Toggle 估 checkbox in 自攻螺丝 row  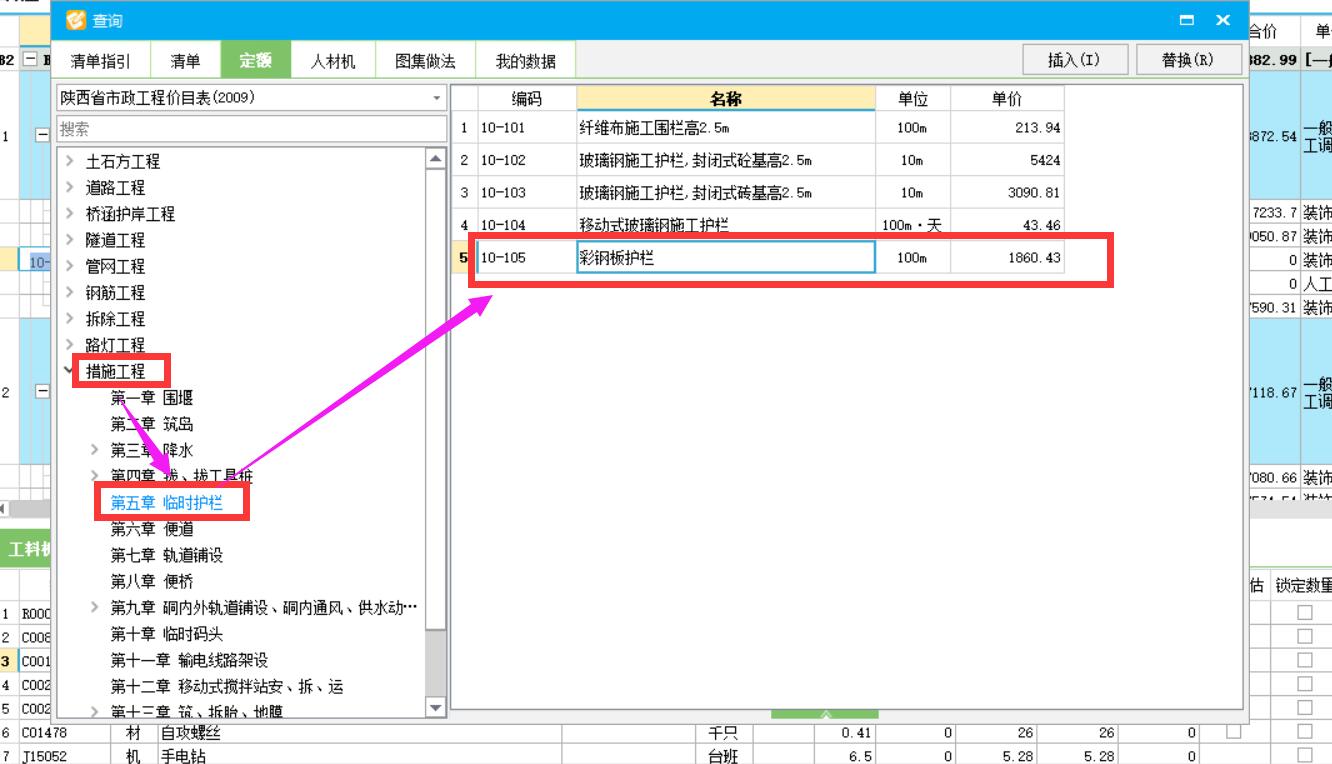tap(1234, 732)
